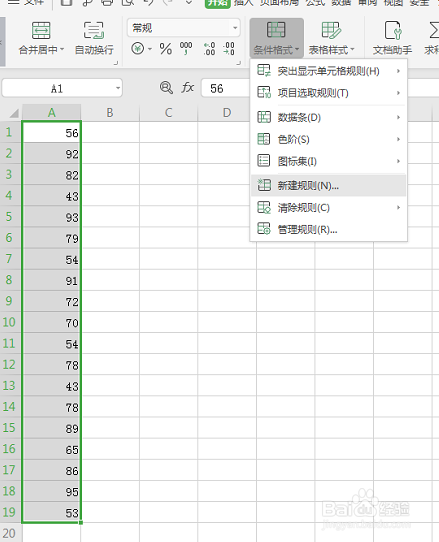Choose 新建规则(N)... menu item
Image resolution: width=439 pixels, height=542 pixels.
click(x=328, y=186)
